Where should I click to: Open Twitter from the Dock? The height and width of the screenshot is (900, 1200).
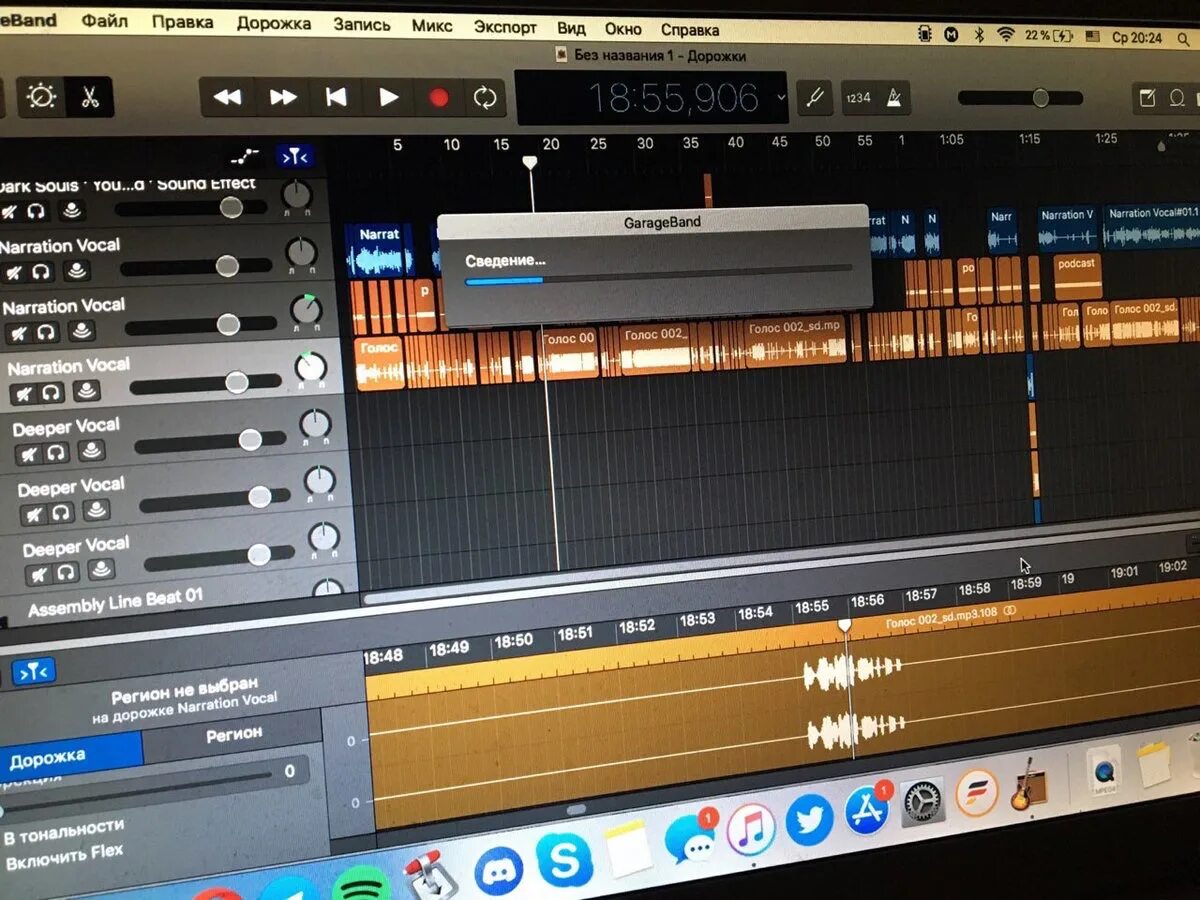(x=809, y=819)
